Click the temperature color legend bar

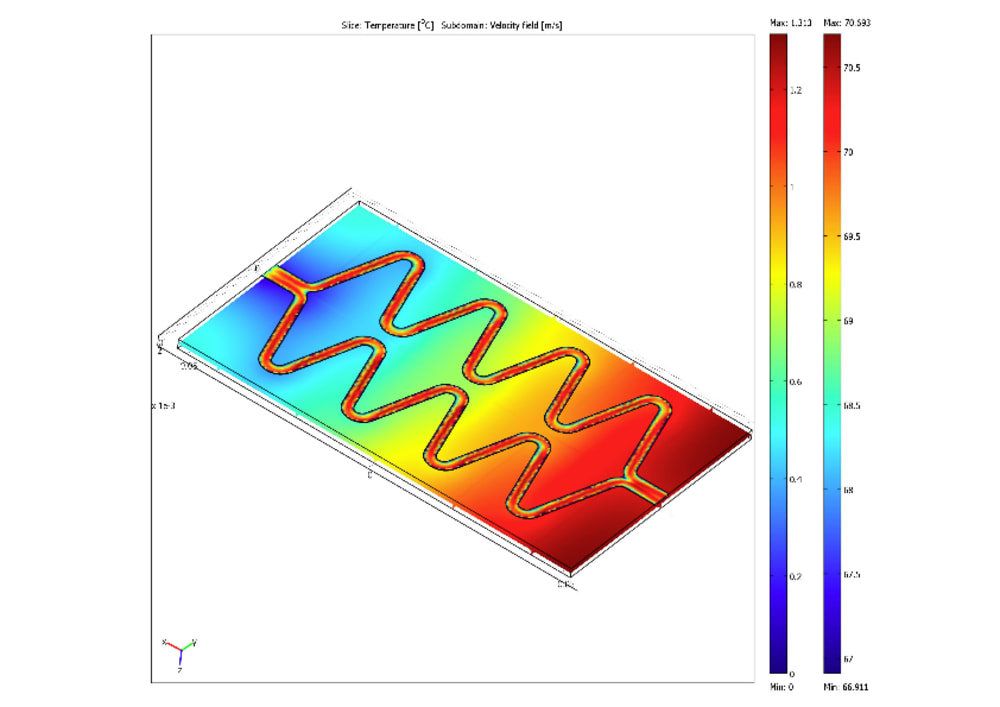pyautogui.click(x=832, y=354)
